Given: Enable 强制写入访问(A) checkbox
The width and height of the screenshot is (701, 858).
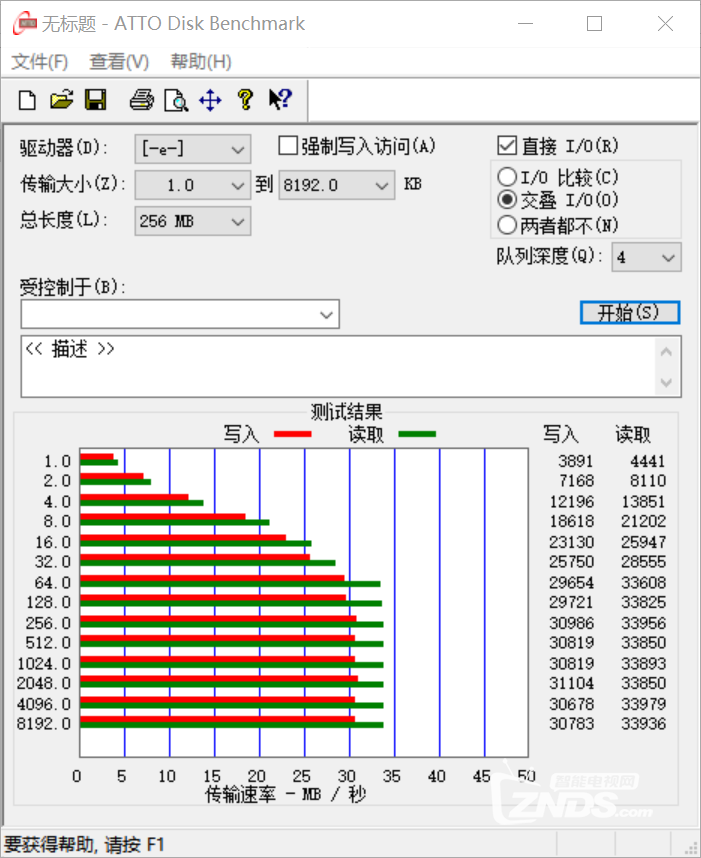Looking at the screenshot, I should click(x=288, y=146).
